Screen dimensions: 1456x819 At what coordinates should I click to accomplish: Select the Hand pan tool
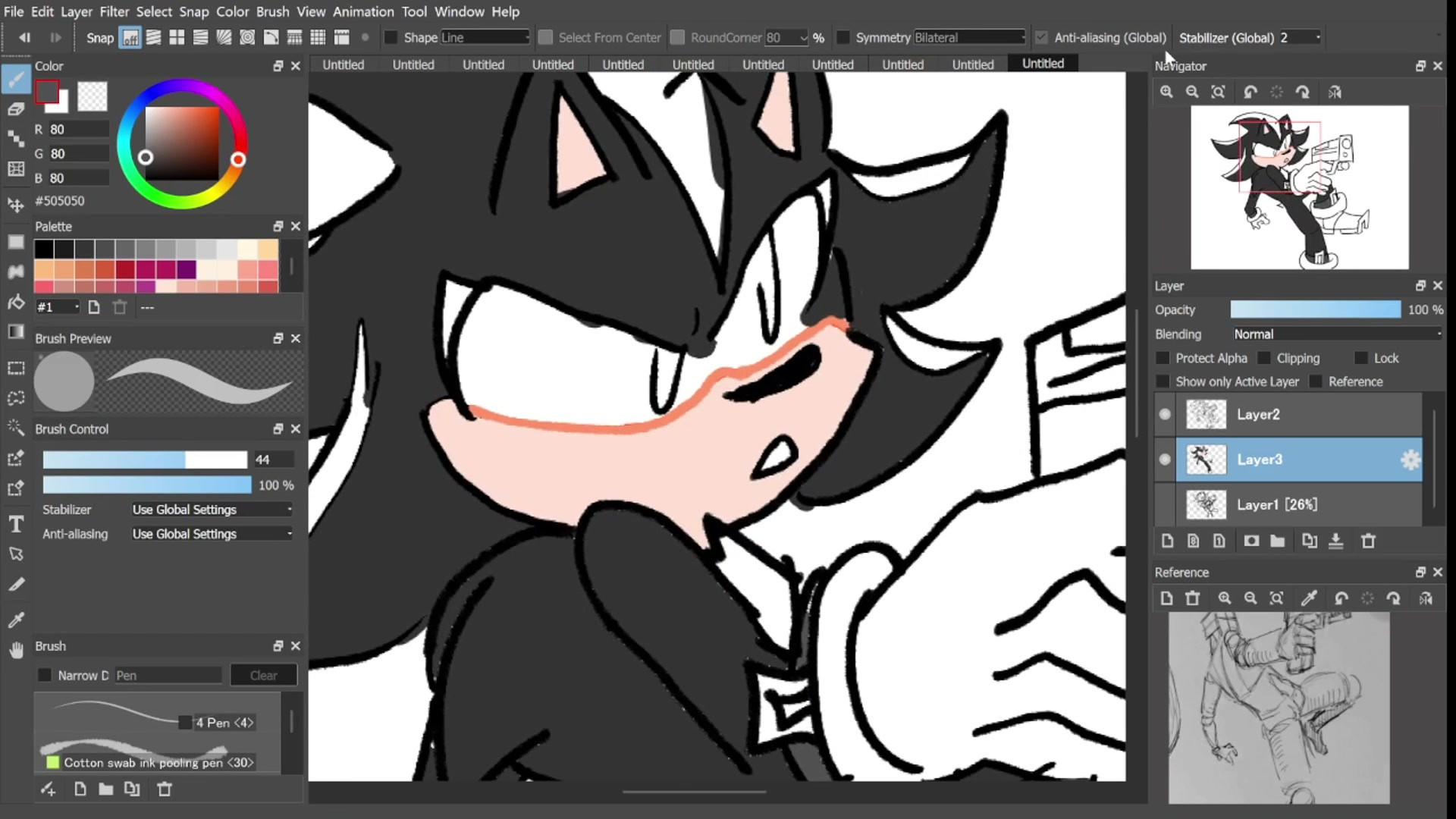click(x=16, y=650)
